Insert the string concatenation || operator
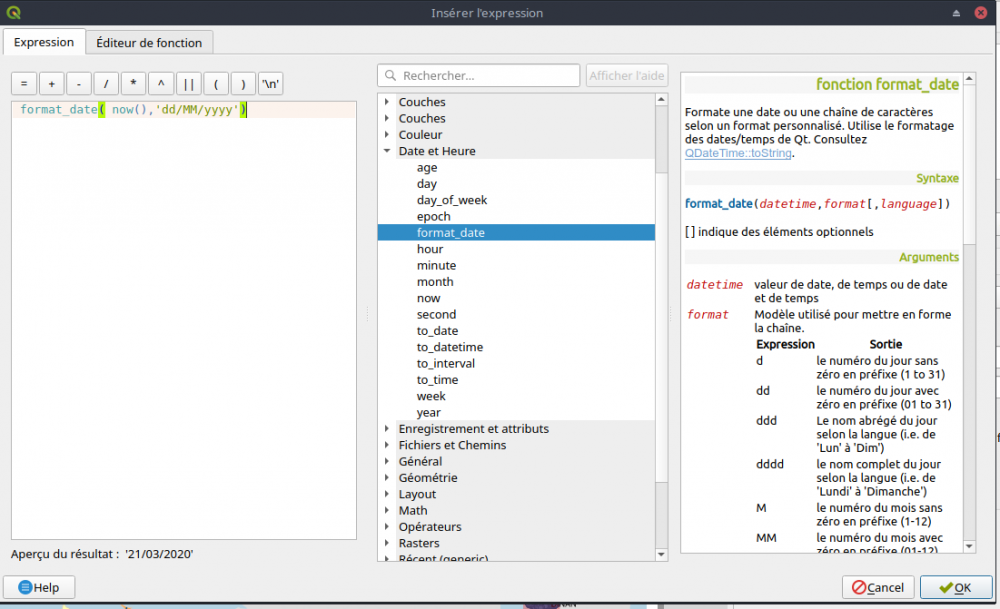1000x609 pixels. 188,84
